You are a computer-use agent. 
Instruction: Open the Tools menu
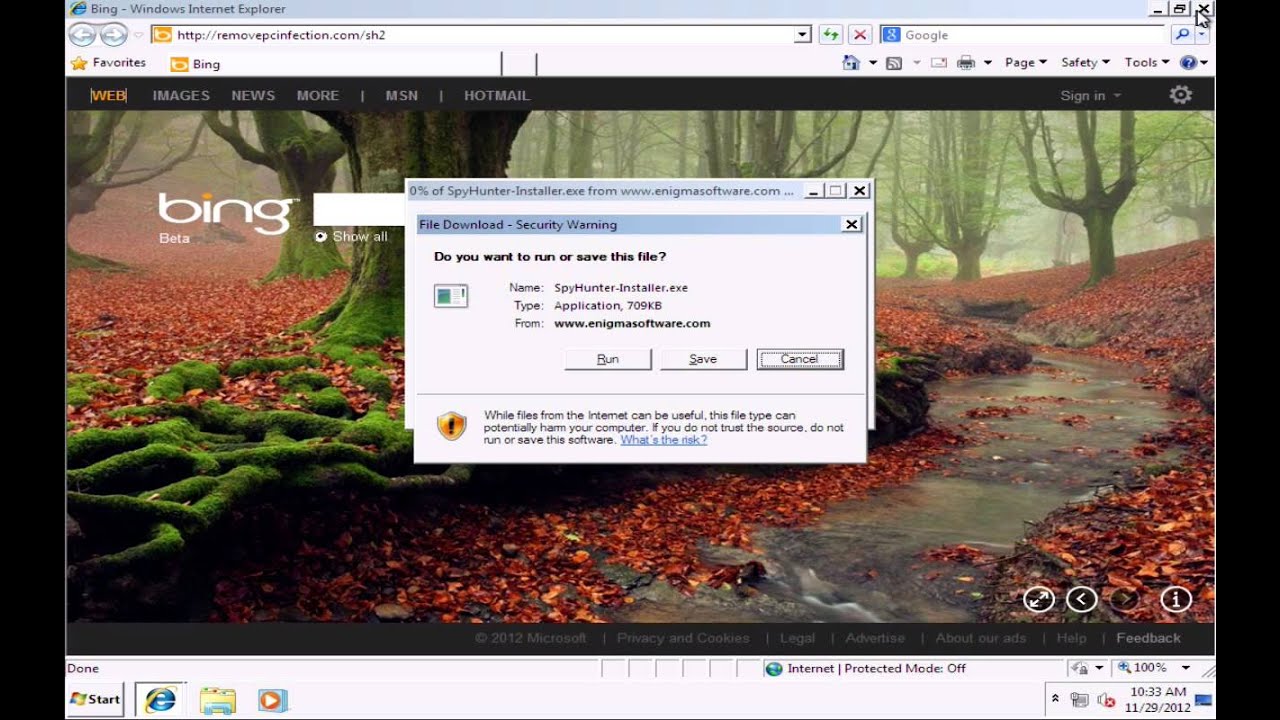pos(1147,63)
